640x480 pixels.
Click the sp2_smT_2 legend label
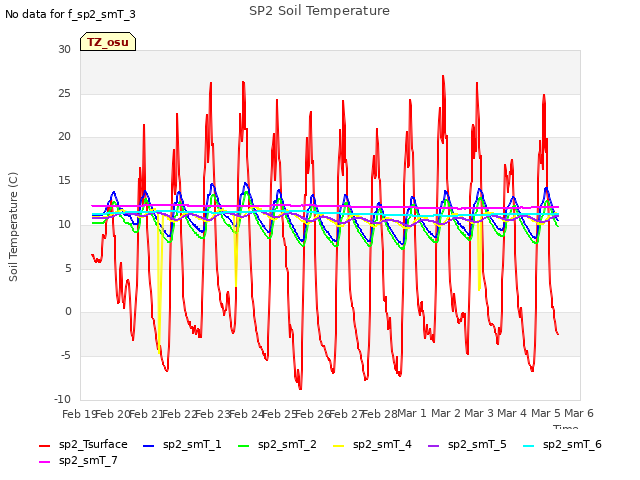click(287, 444)
